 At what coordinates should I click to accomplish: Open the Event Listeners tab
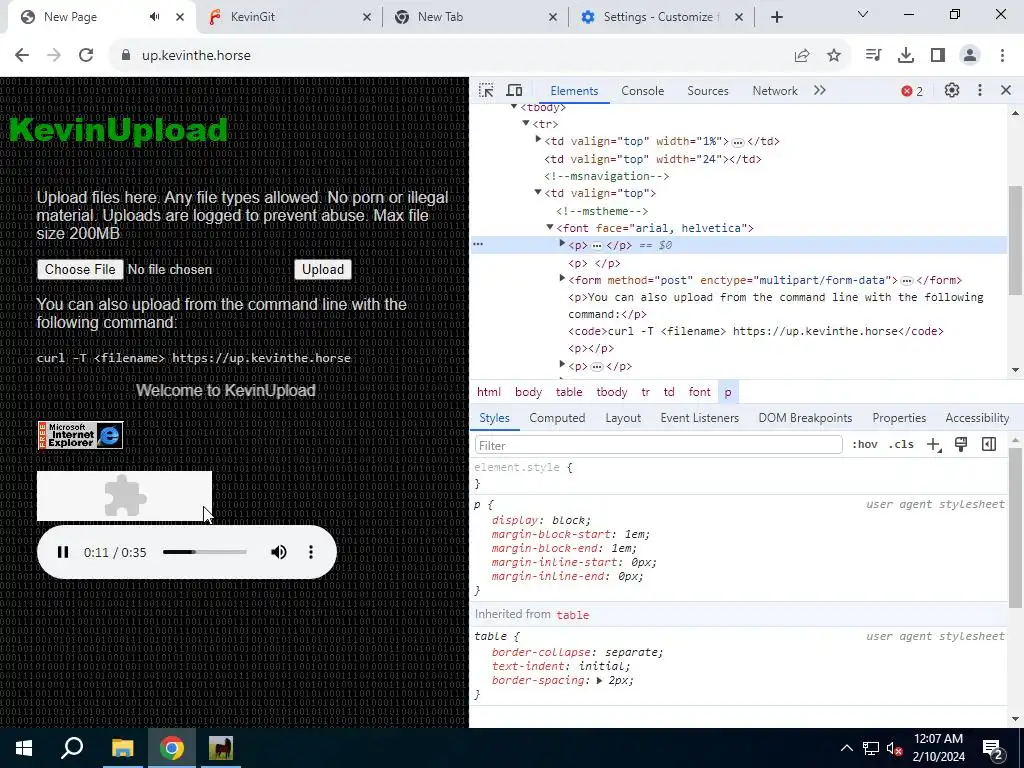tap(699, 418)
